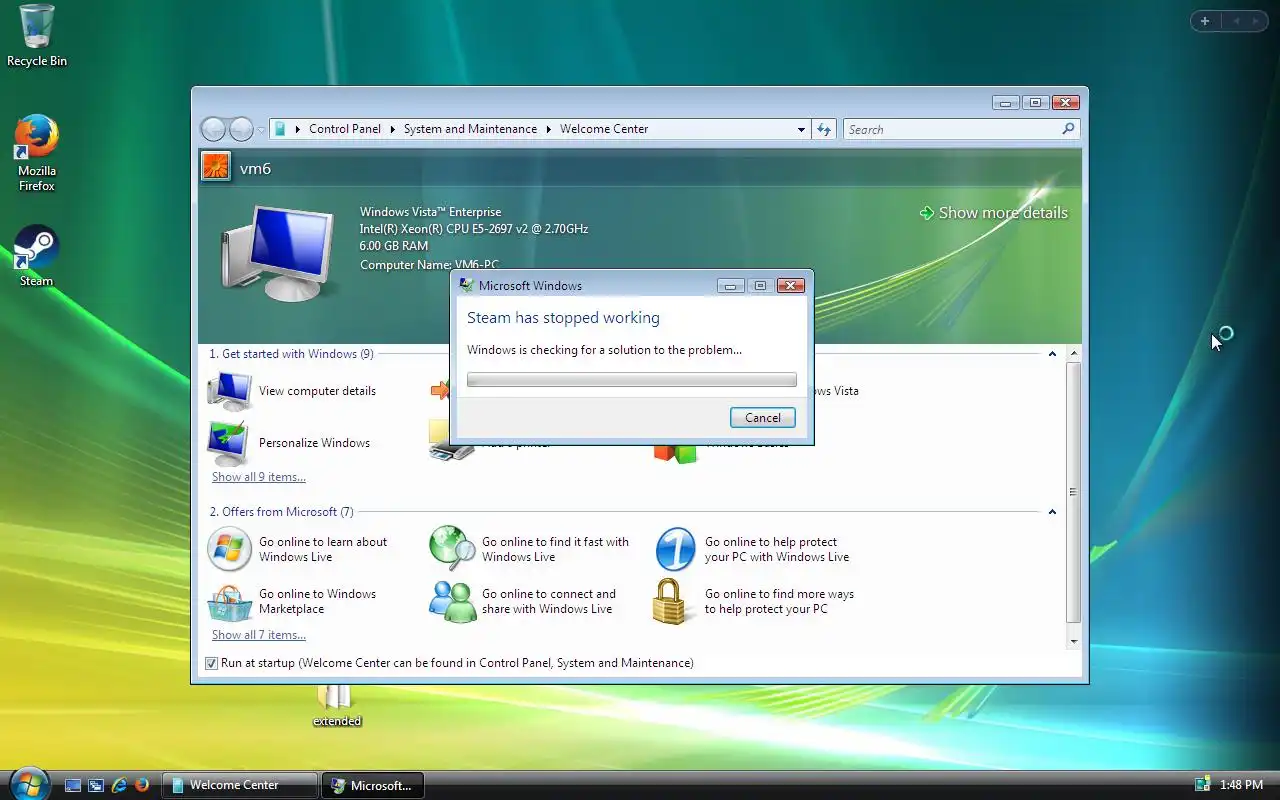The width and height of the screenshot is (1280, 800).
Task: Uncheck the Run at startup checkbox
Action: 211,663
